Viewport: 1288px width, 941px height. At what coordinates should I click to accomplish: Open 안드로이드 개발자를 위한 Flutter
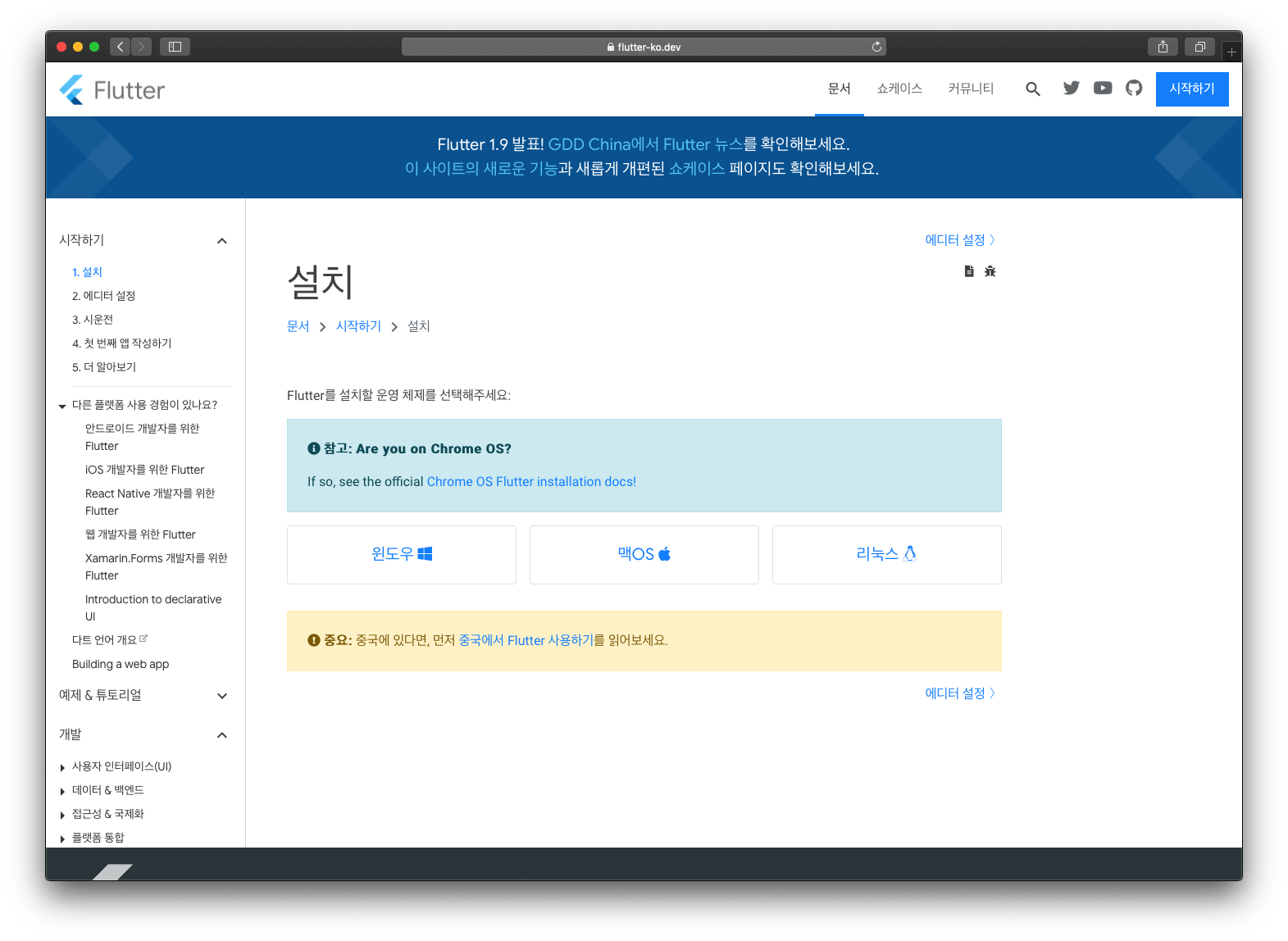click(143, 438)
